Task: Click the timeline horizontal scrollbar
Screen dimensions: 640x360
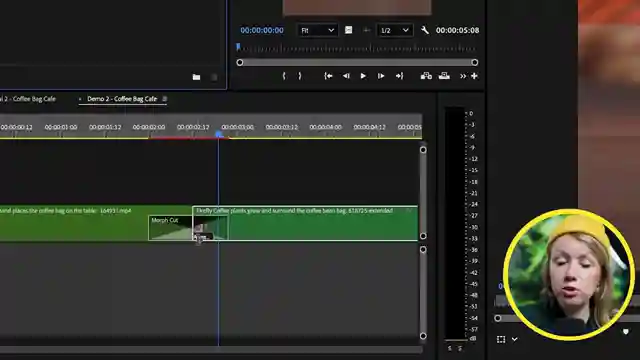Action: (211, 350)
